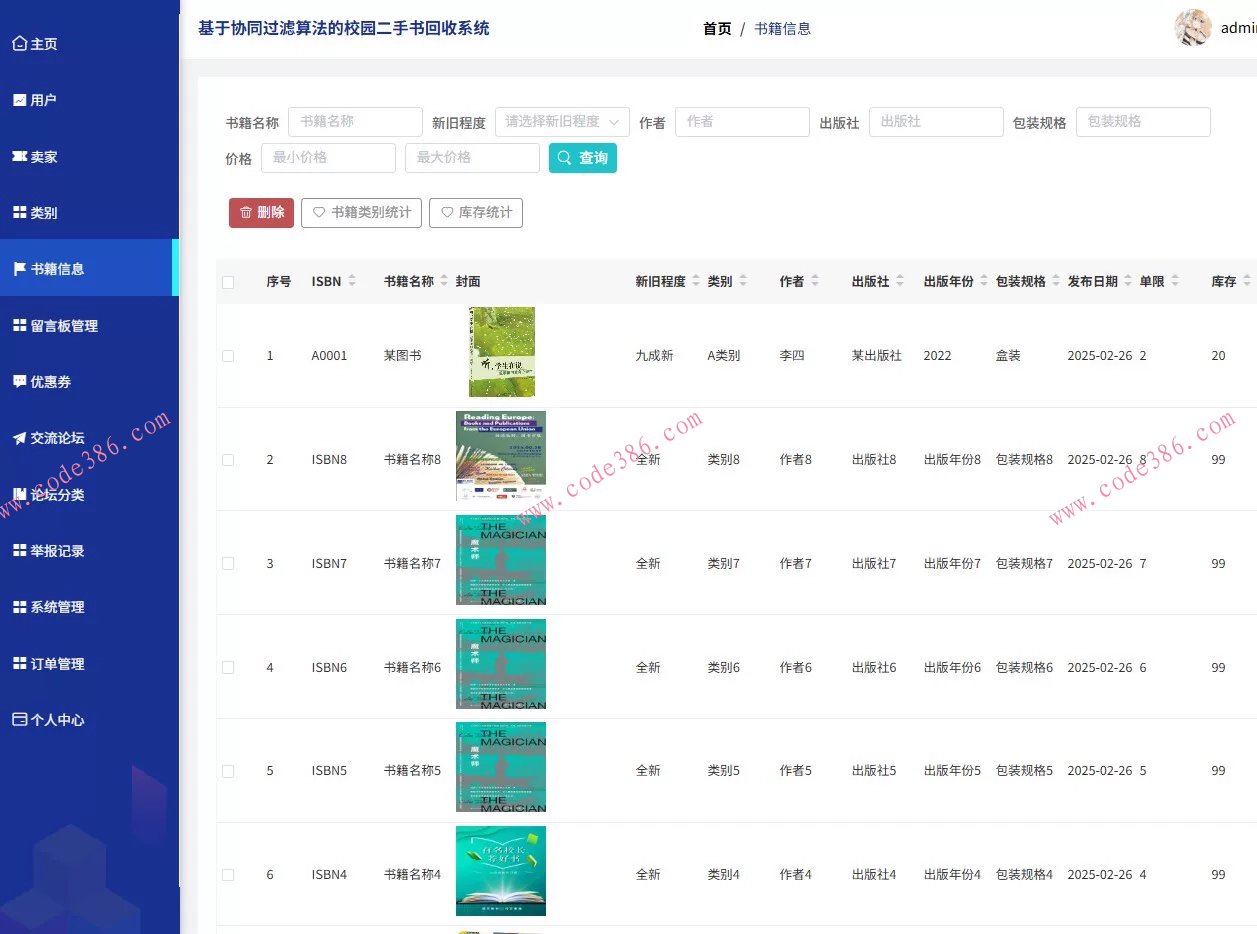Click the 删除 delete button
Image resolution: width=1257 pixels, height=934 pixels.
[x=260, y=212]
